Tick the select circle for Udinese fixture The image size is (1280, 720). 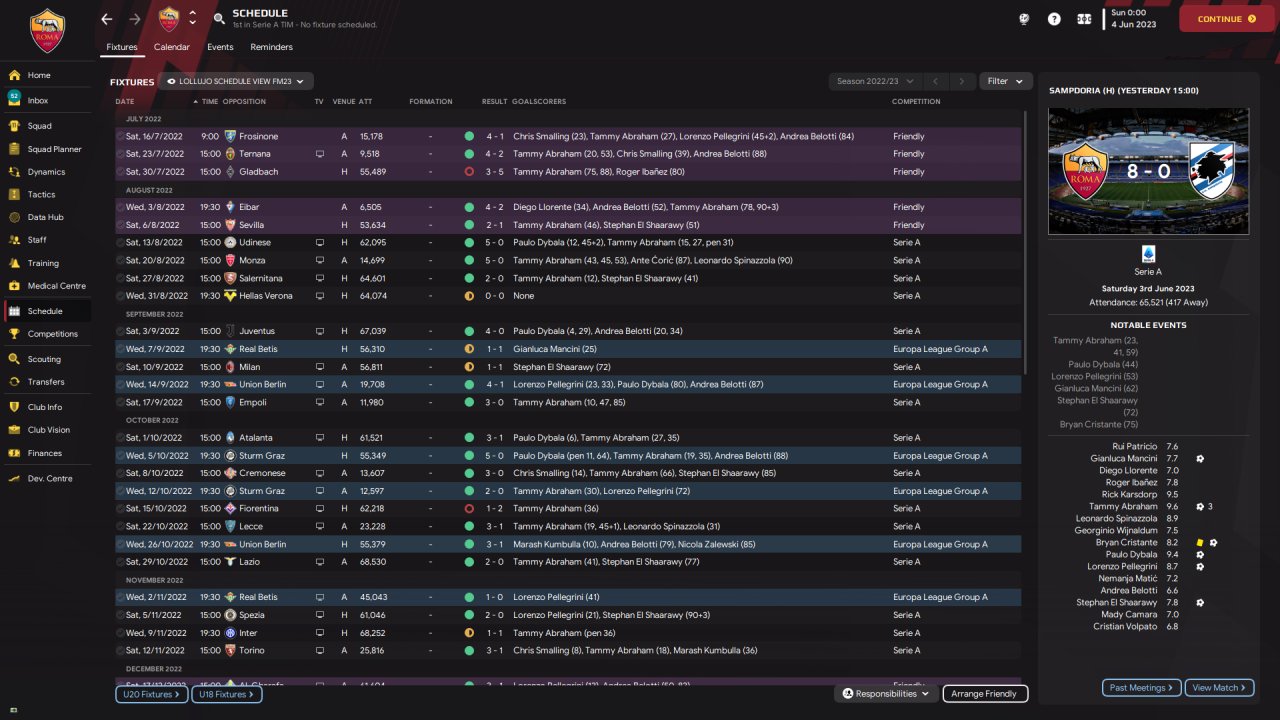120,243
